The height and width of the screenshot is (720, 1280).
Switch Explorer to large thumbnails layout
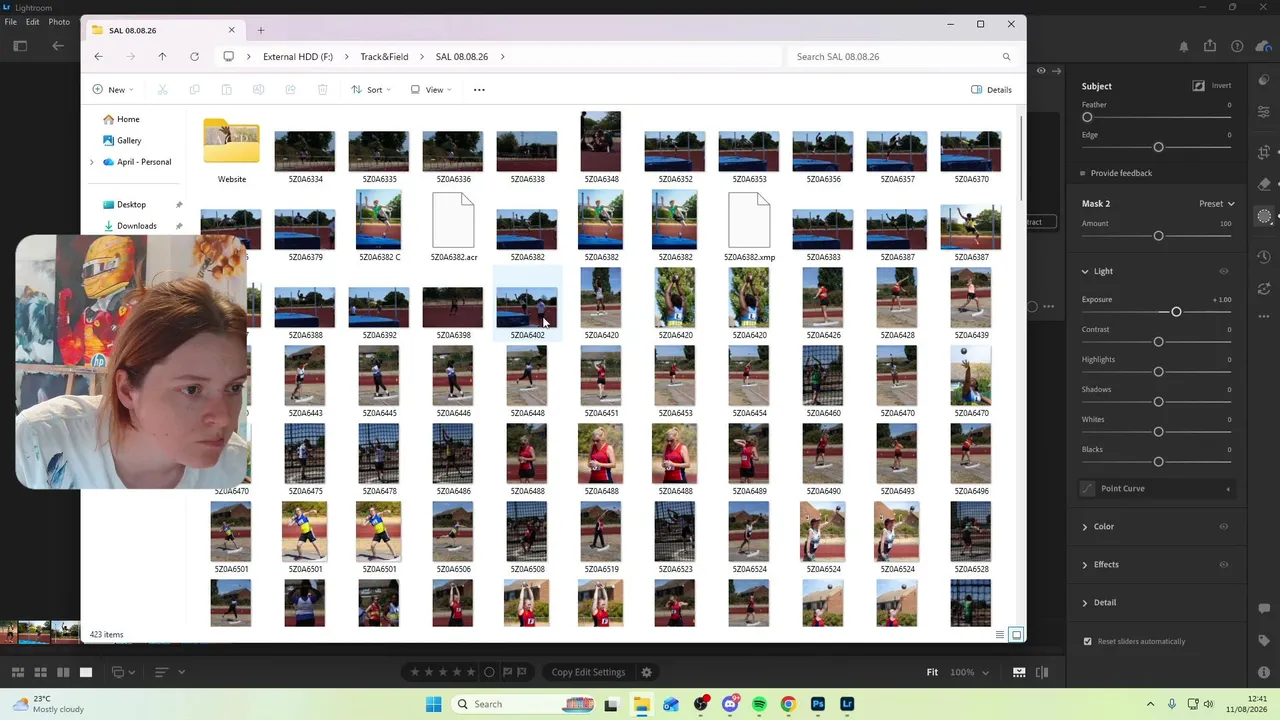1016,635
